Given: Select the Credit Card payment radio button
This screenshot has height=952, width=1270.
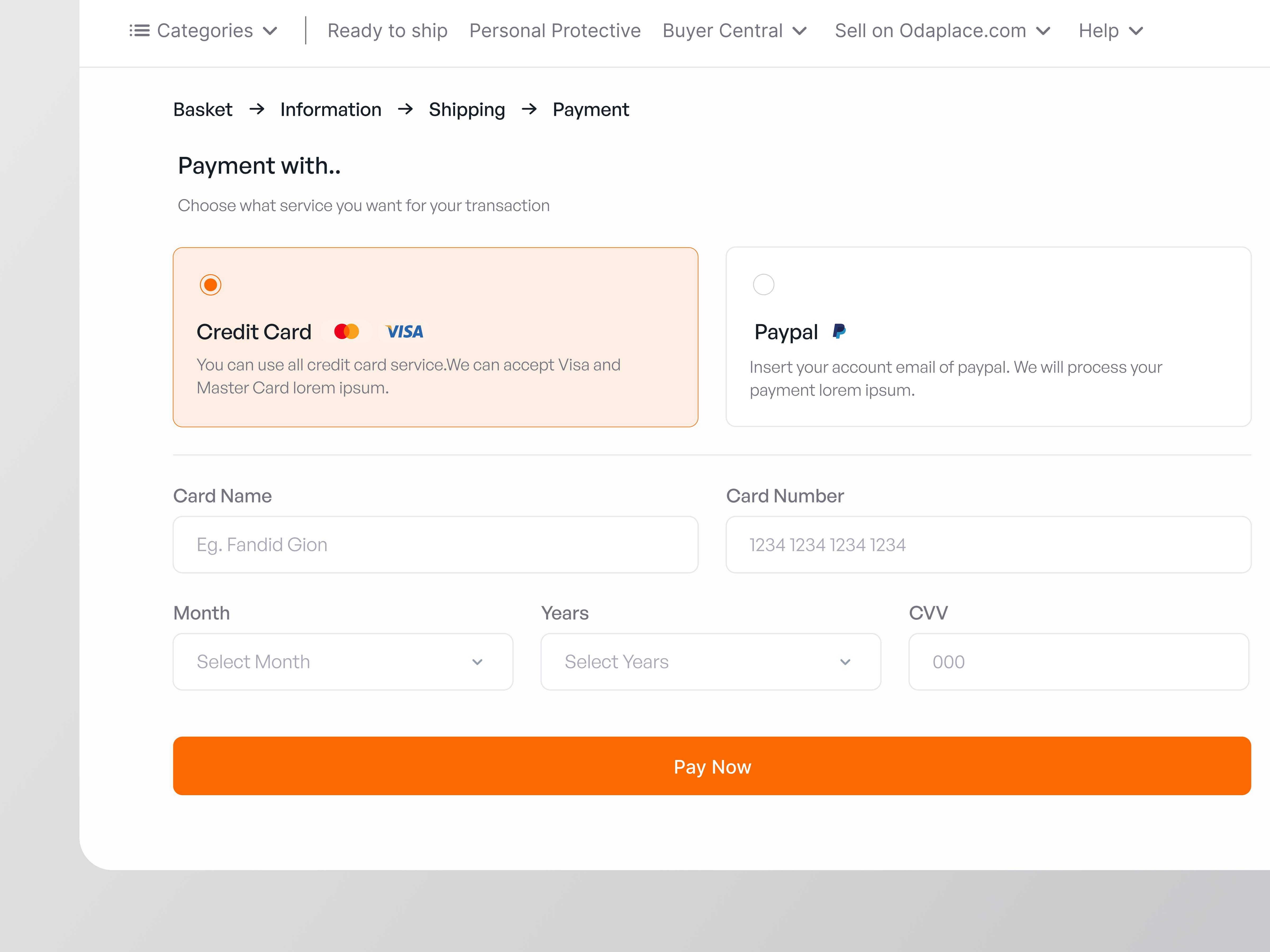Looking at the screenshot, I should click(211, 284).
